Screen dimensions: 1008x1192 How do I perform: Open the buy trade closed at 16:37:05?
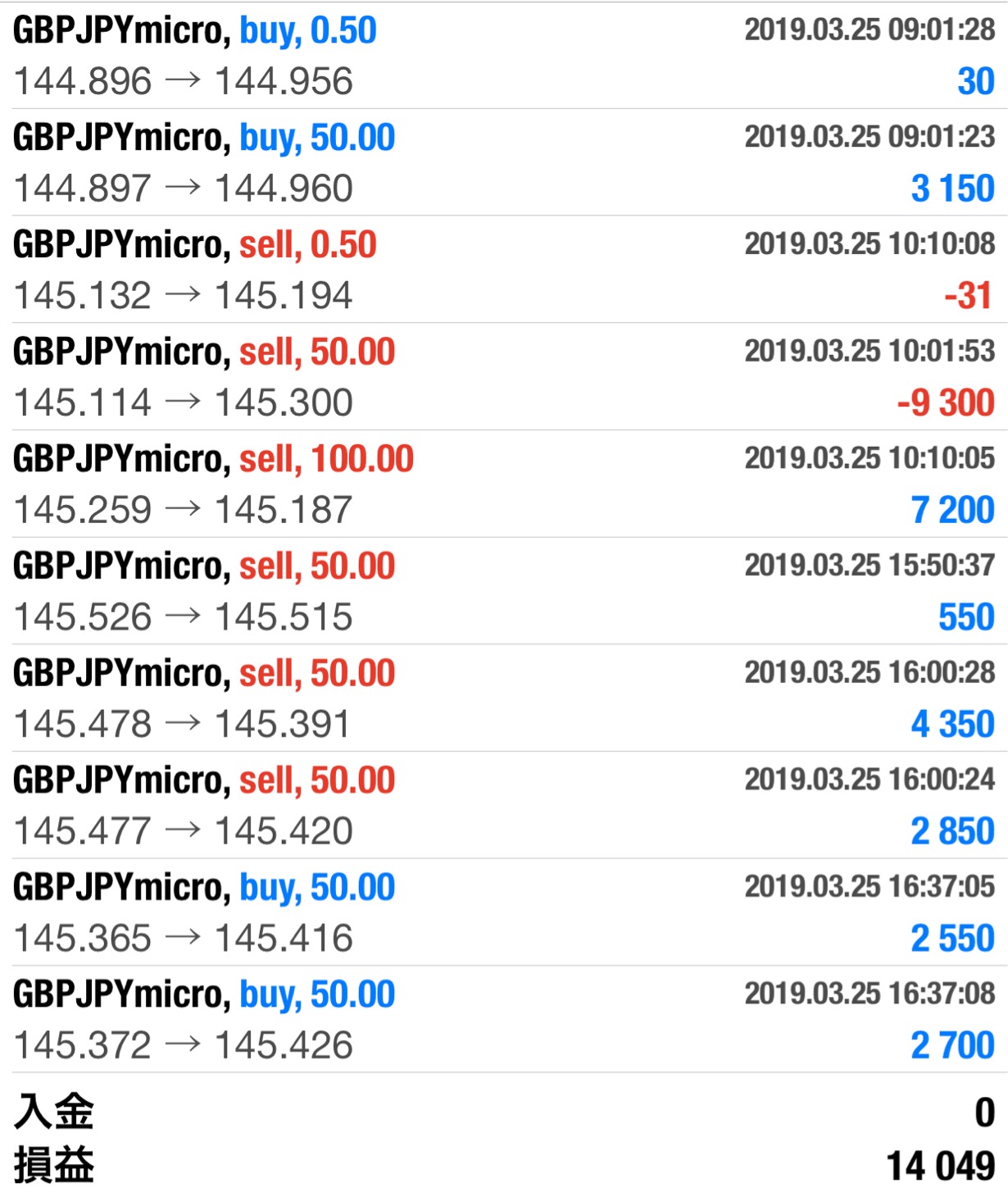(x=504, y=912)
